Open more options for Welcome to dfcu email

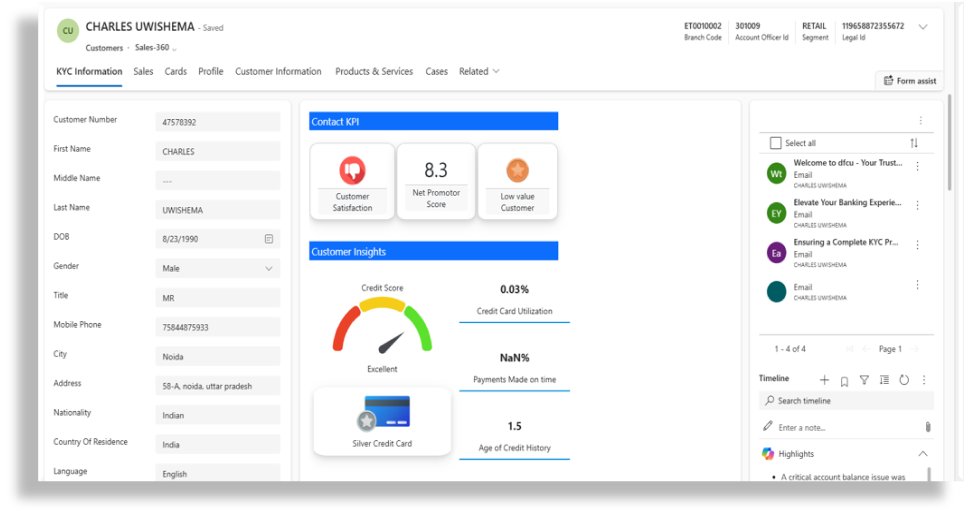pyautogui.click(x=917, y=166)
